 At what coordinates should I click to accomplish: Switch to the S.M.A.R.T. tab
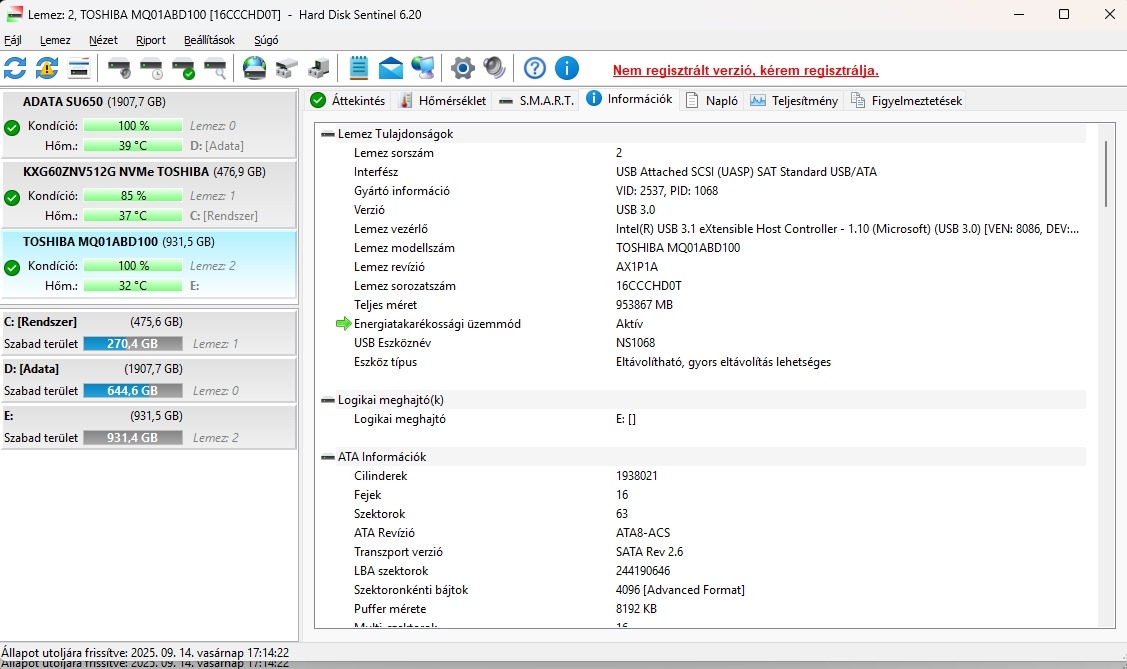[x=536, y=101]
